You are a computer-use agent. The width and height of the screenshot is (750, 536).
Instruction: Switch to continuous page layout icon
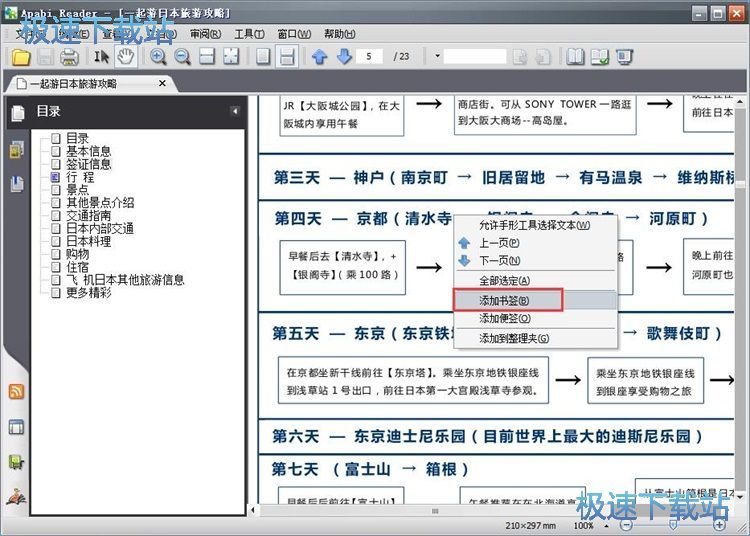[287, 57]
